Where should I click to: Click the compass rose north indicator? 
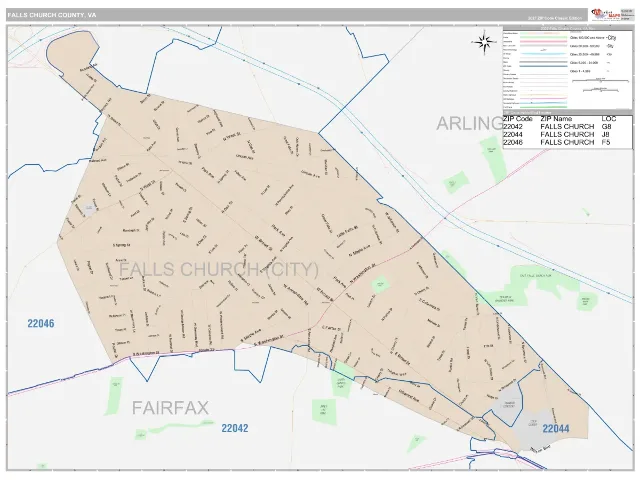point(484,42)
